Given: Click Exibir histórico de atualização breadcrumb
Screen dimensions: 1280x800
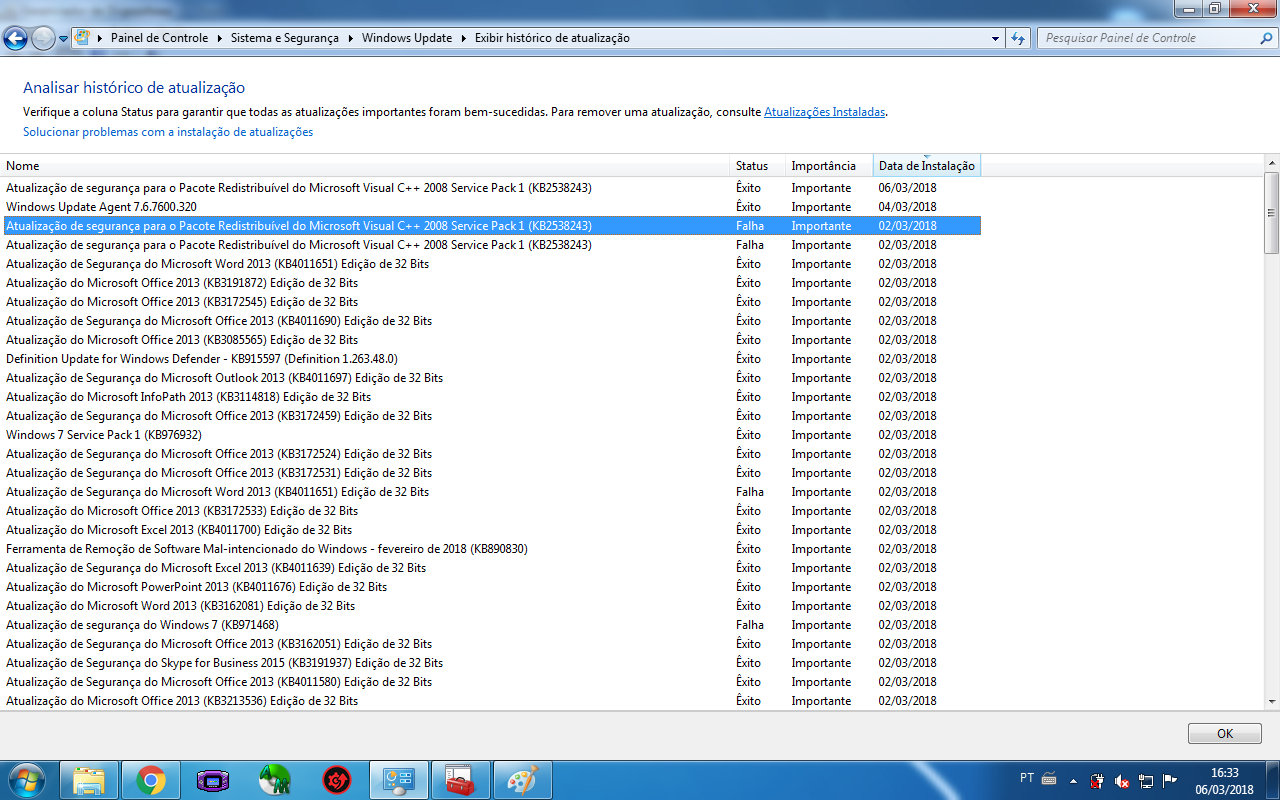Looking at the screenshot, I should [x=552, y=38].
